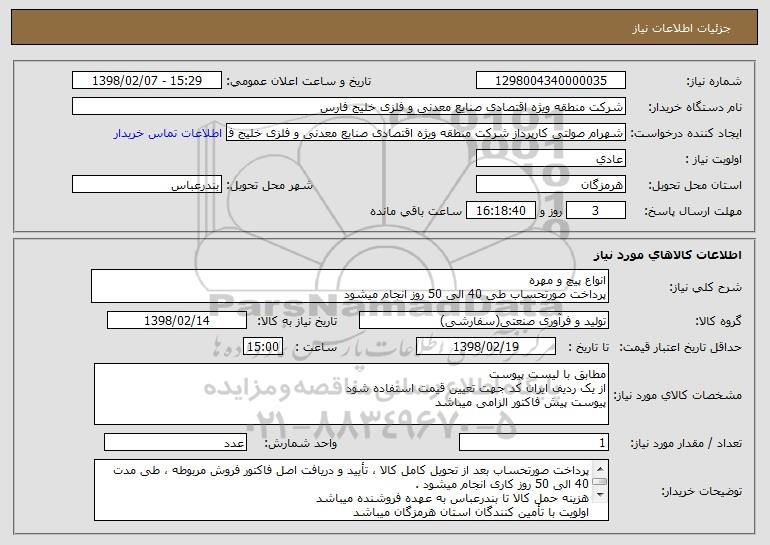Click the quantity field showing 1
Viewport: 770px width, 545px height.
coord(534,442)
